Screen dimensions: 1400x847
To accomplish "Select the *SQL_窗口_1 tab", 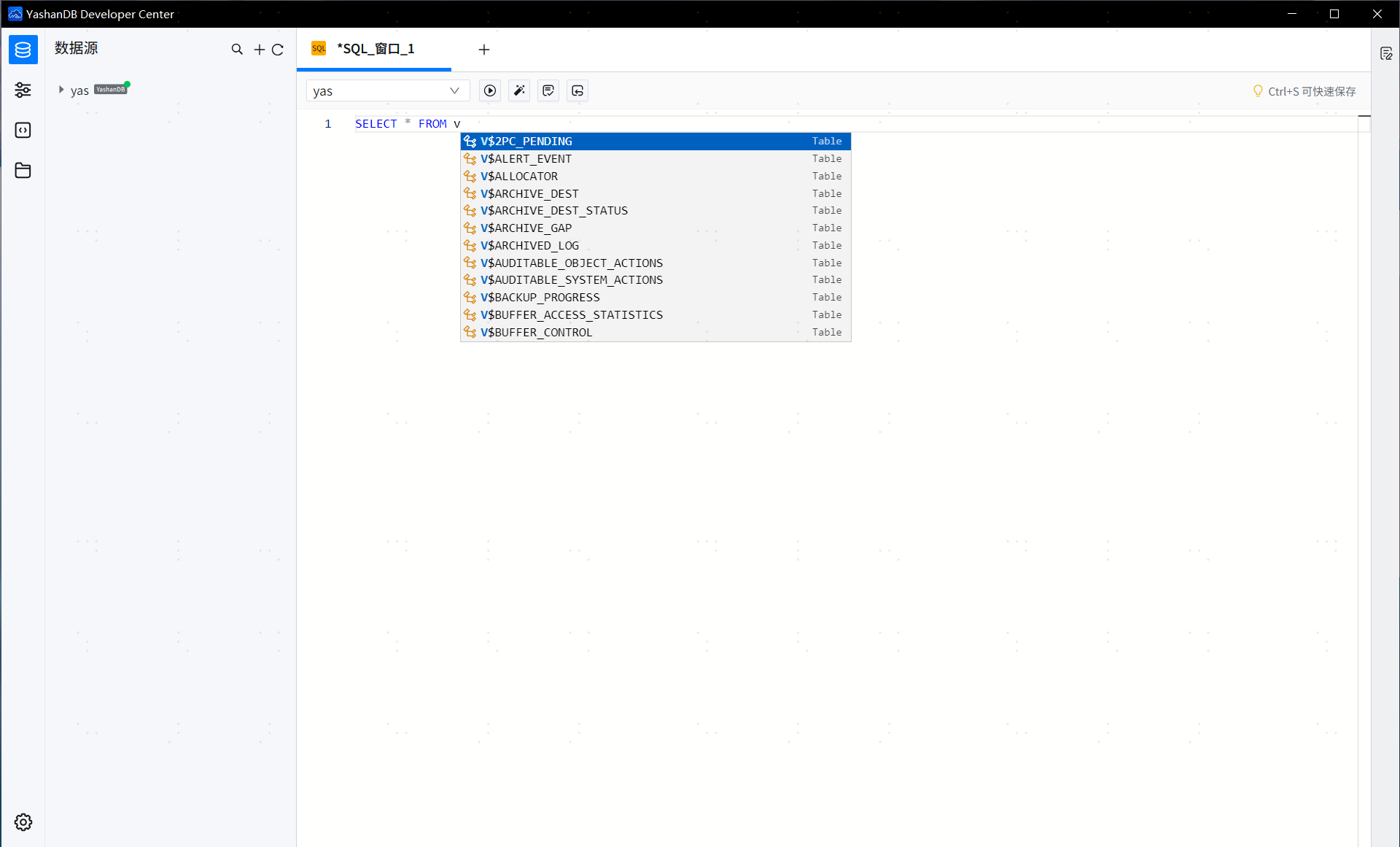I will click(374, 49).
